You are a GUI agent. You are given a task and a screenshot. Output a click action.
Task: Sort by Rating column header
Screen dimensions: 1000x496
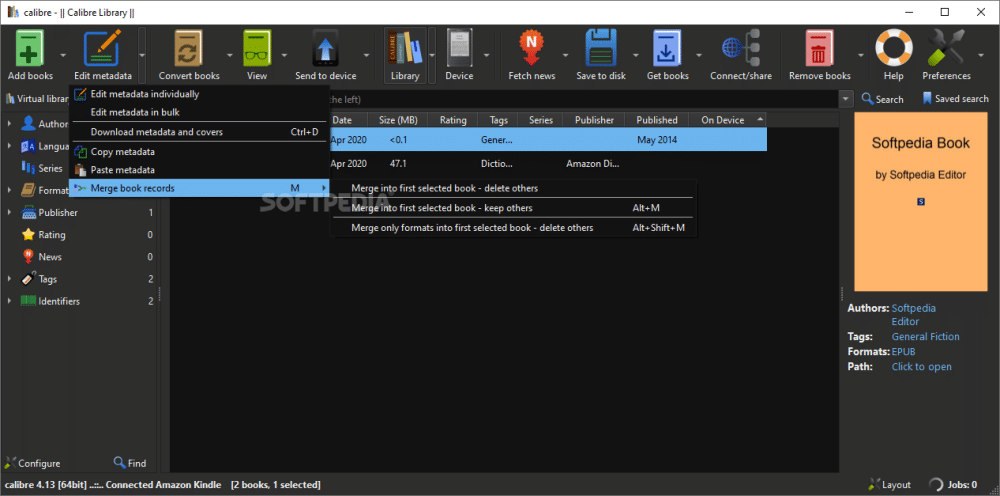point(453,120)
